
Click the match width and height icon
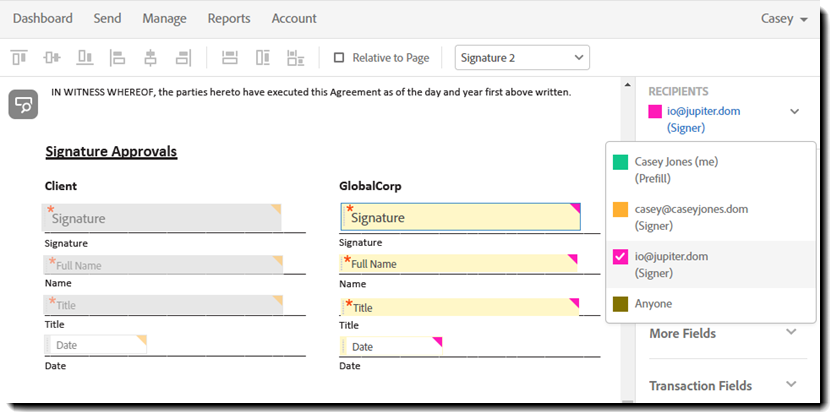click(296, 58)
